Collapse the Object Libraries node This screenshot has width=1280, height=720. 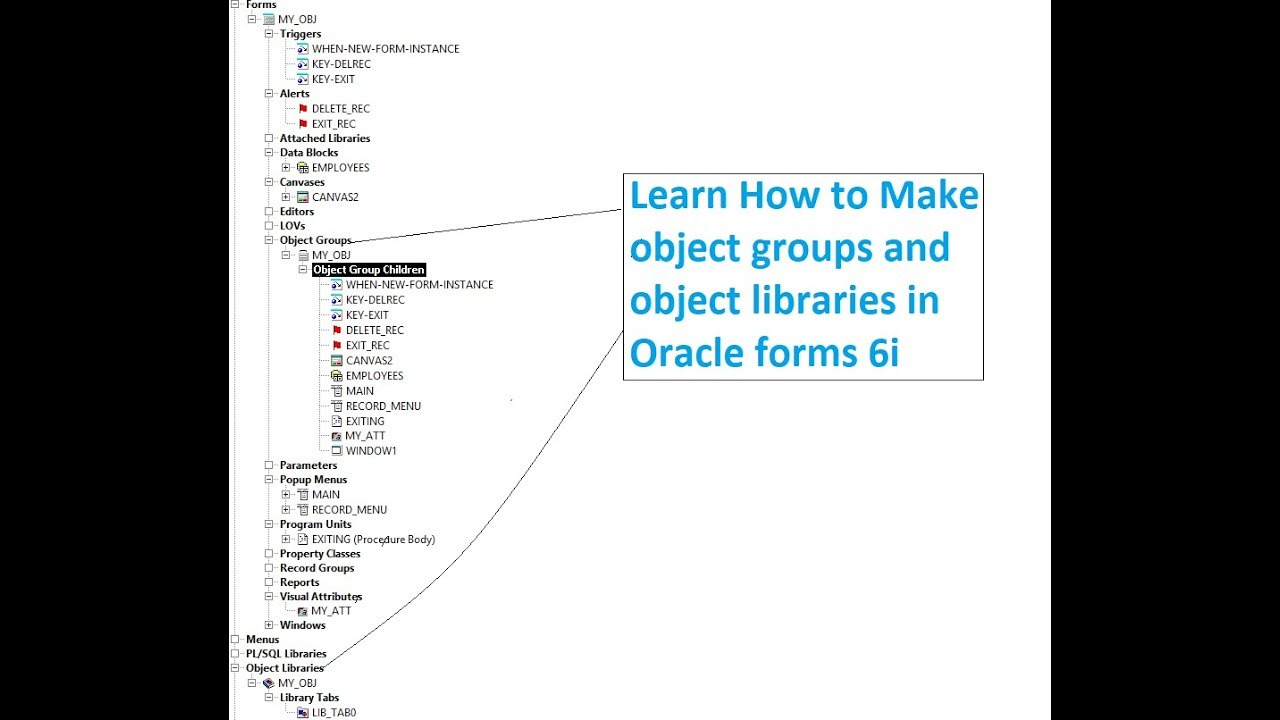tap(235, 668)
